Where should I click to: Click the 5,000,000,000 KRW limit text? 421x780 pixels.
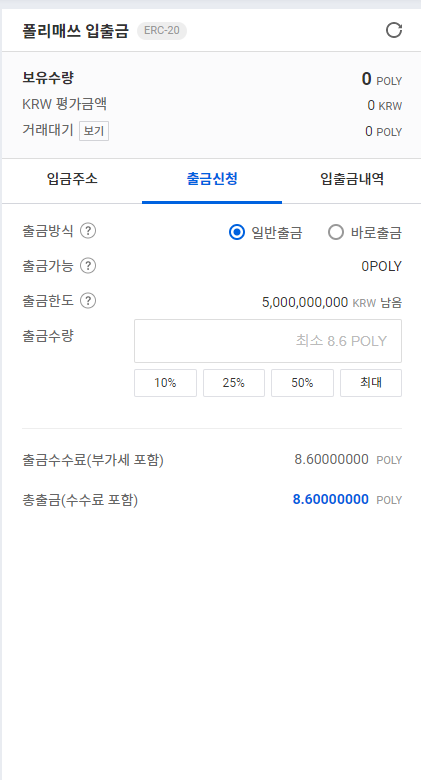(318, 302)
